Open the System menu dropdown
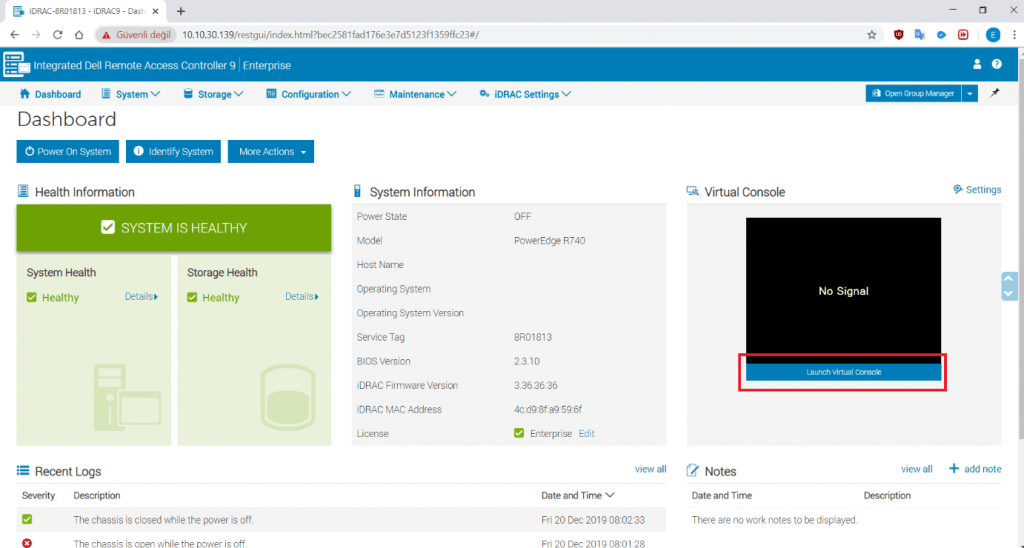The image size is (1024, 548). [x=131, y=94]
